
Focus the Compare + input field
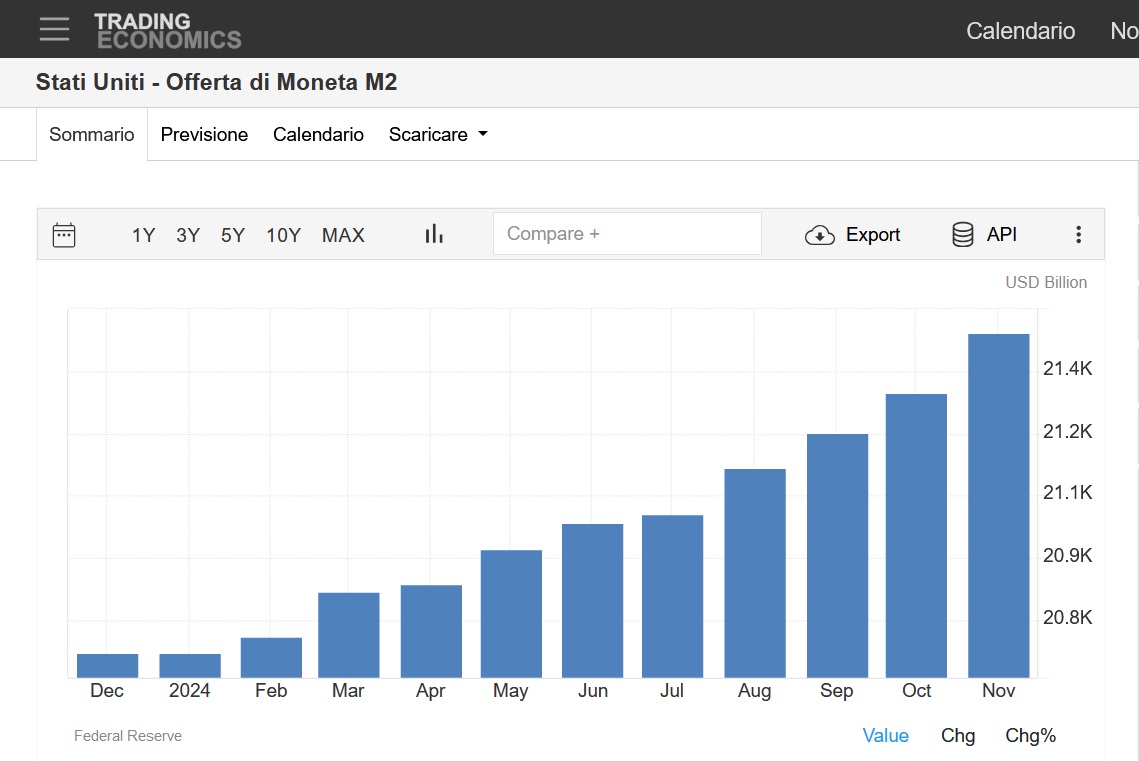627,234
